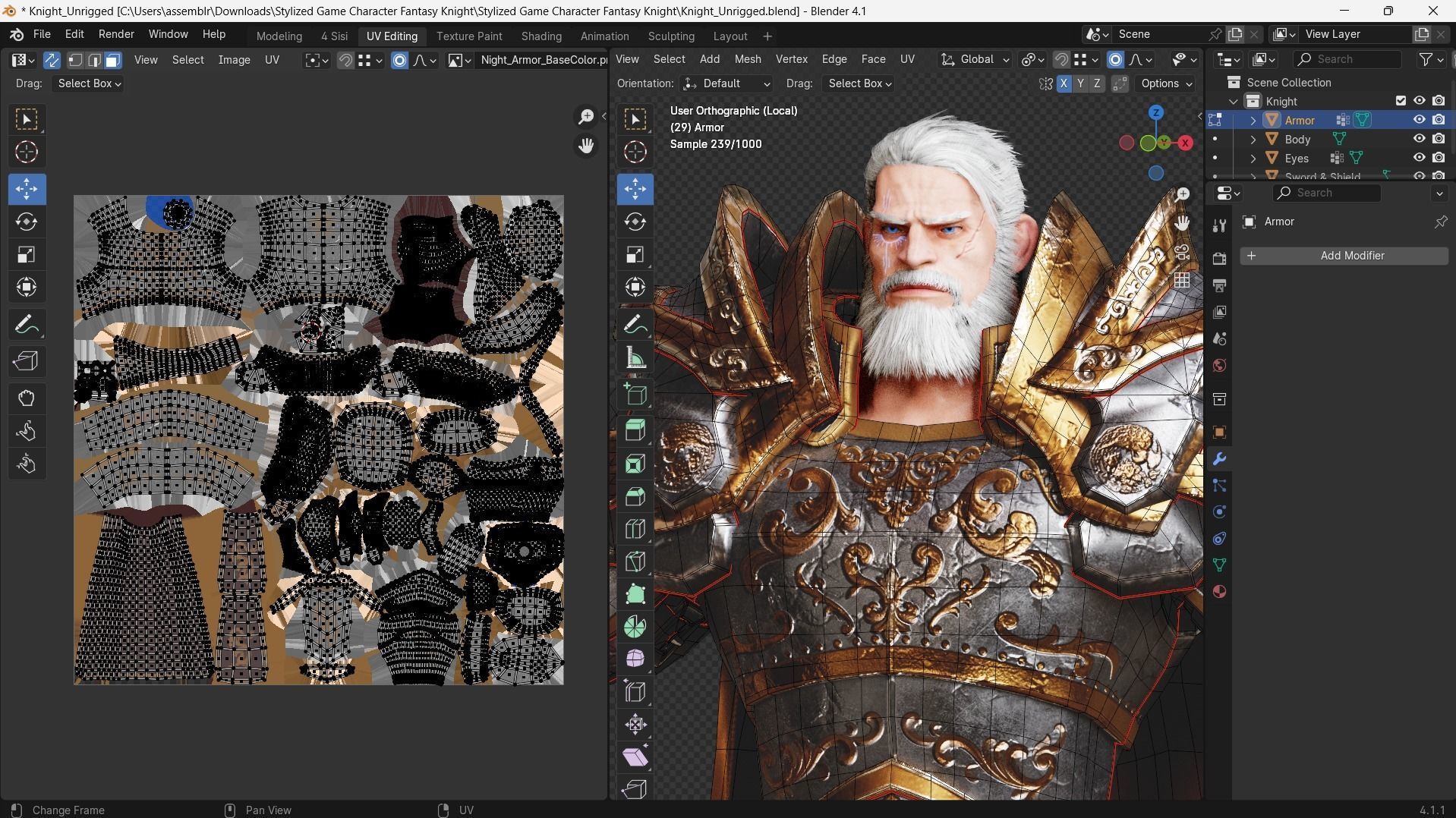This screenshot has height=818, width=1456.
Task: Pick the Knife tool
Action: (635, 562)
